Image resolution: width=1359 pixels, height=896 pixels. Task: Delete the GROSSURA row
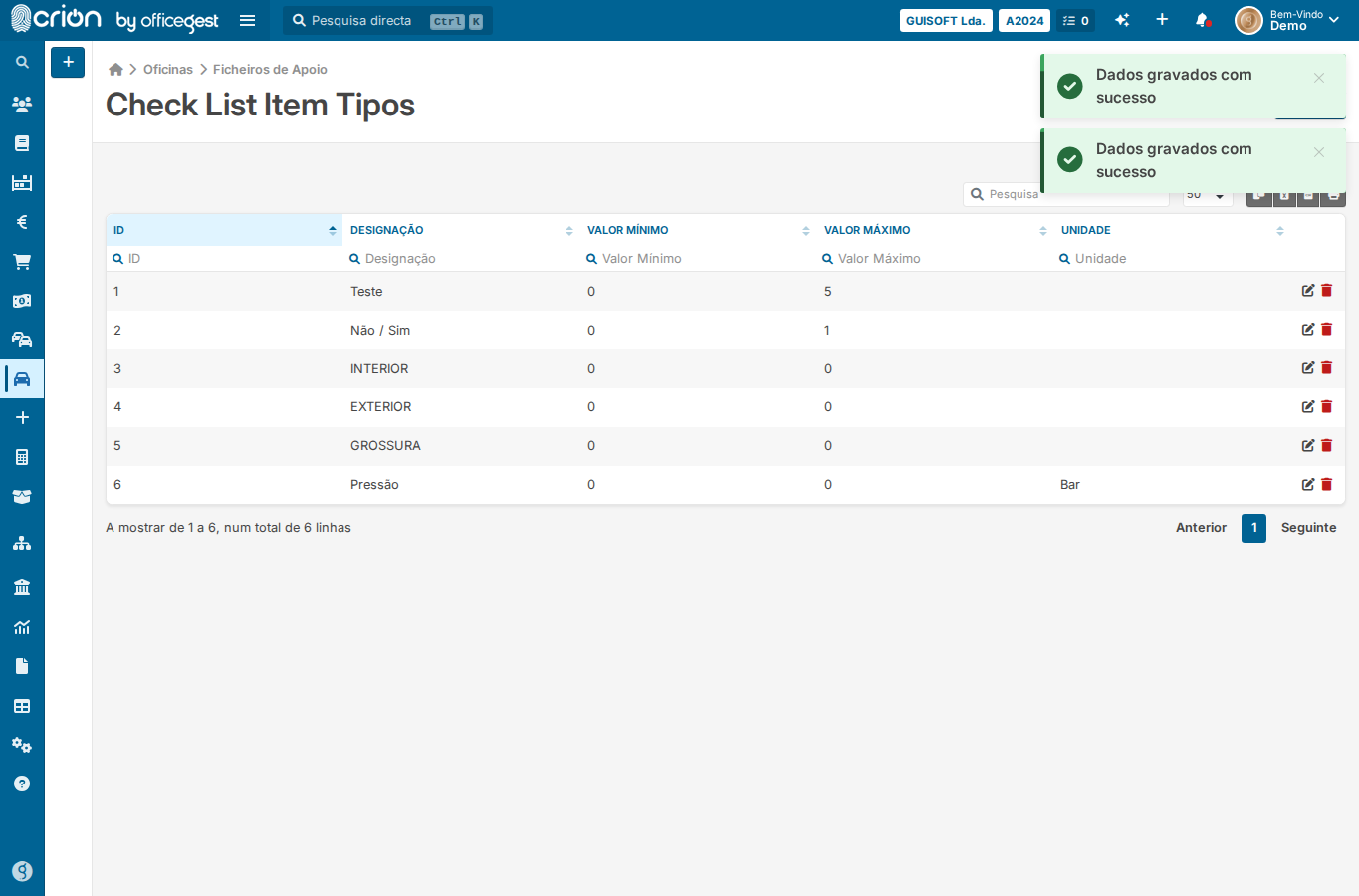click(1326, 445)
